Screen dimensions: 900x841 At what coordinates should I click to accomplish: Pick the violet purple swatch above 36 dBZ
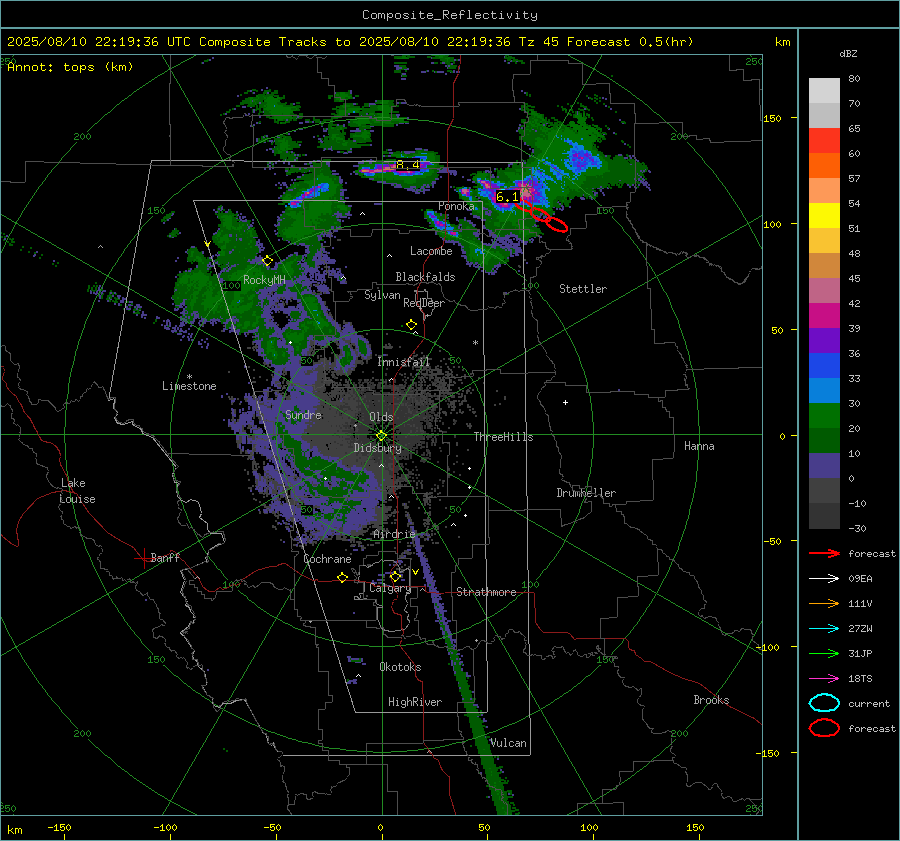(824, 340)
